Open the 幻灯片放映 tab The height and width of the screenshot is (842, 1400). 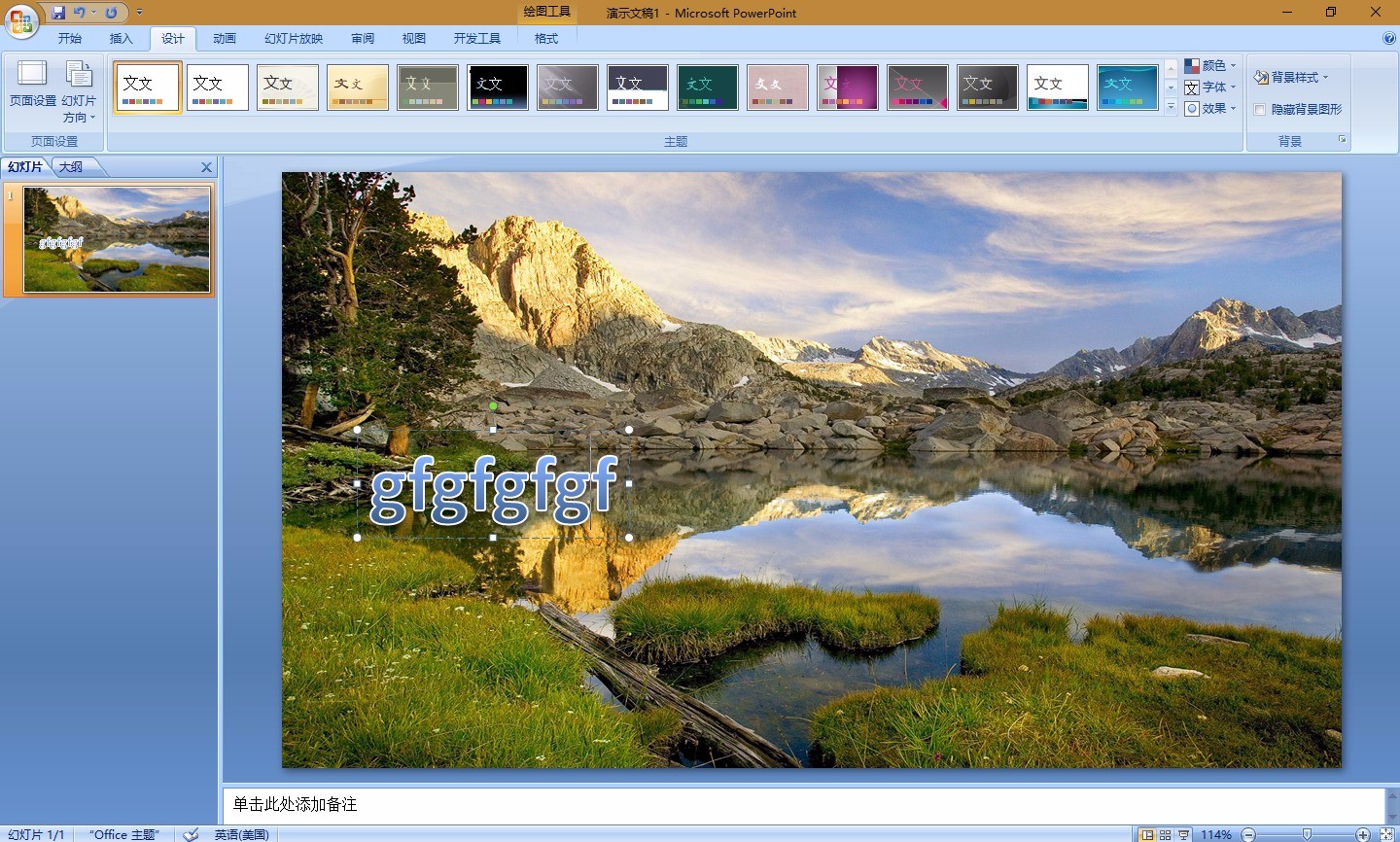point(294,39)
